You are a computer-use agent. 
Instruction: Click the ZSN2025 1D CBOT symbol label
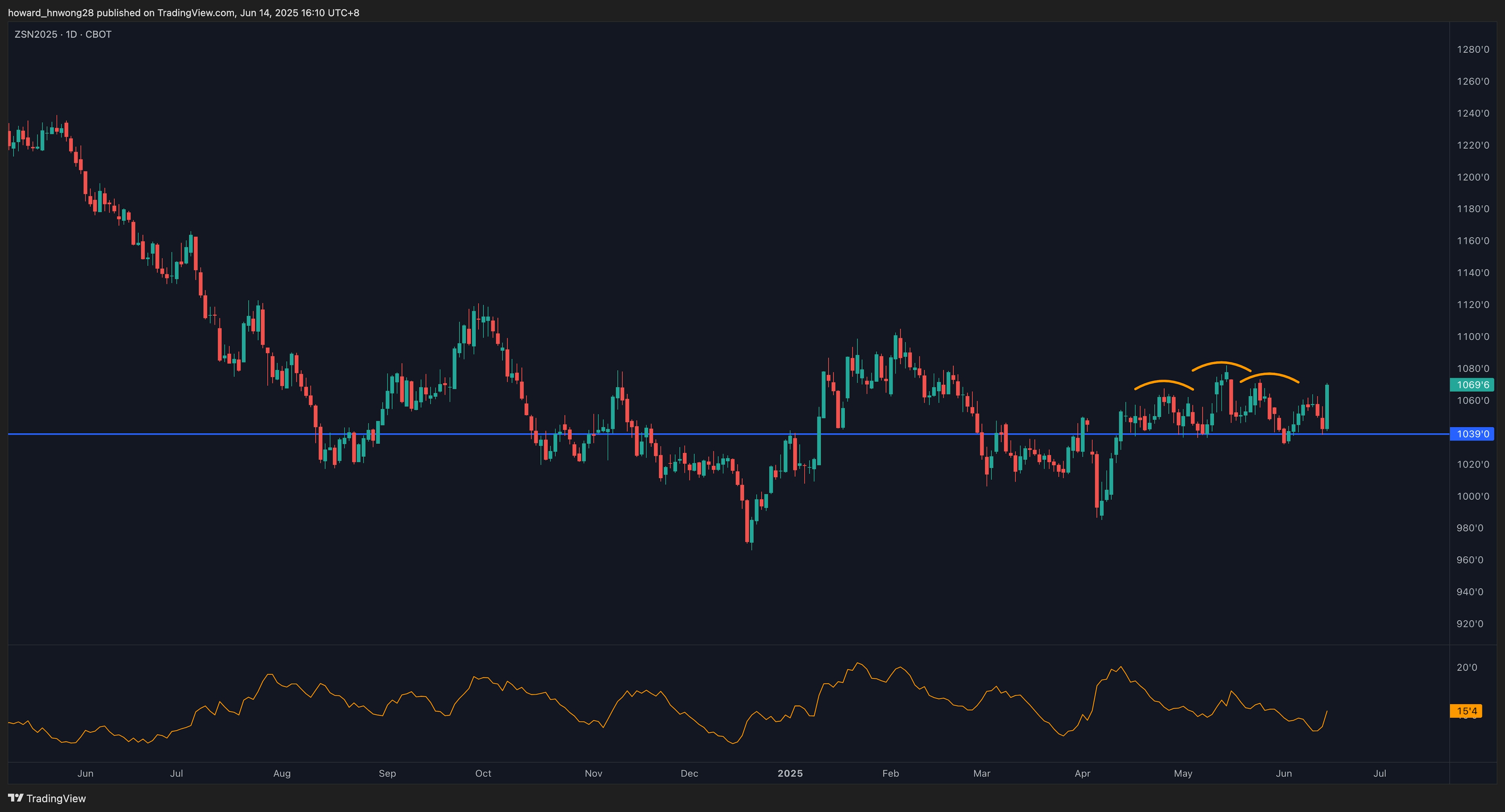(63, 34)
